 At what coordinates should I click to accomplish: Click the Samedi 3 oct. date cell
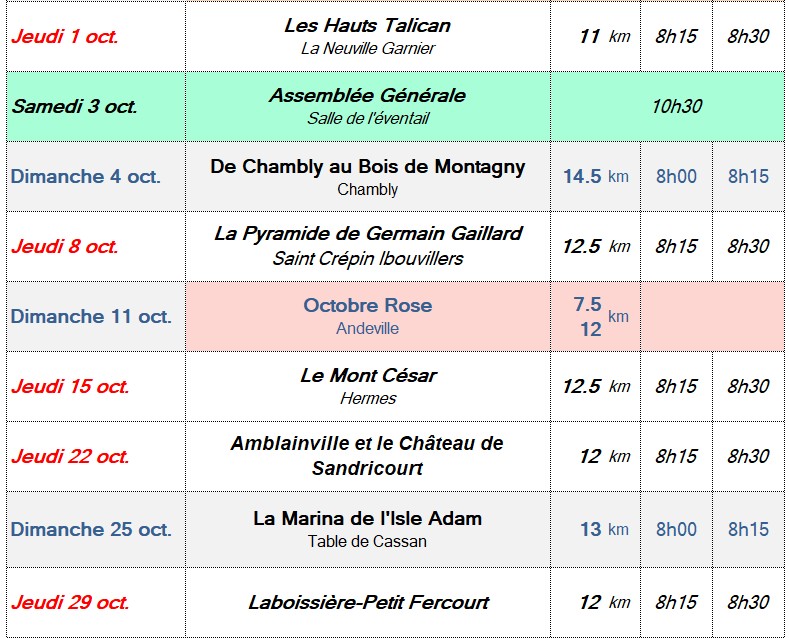coord(96,106)
